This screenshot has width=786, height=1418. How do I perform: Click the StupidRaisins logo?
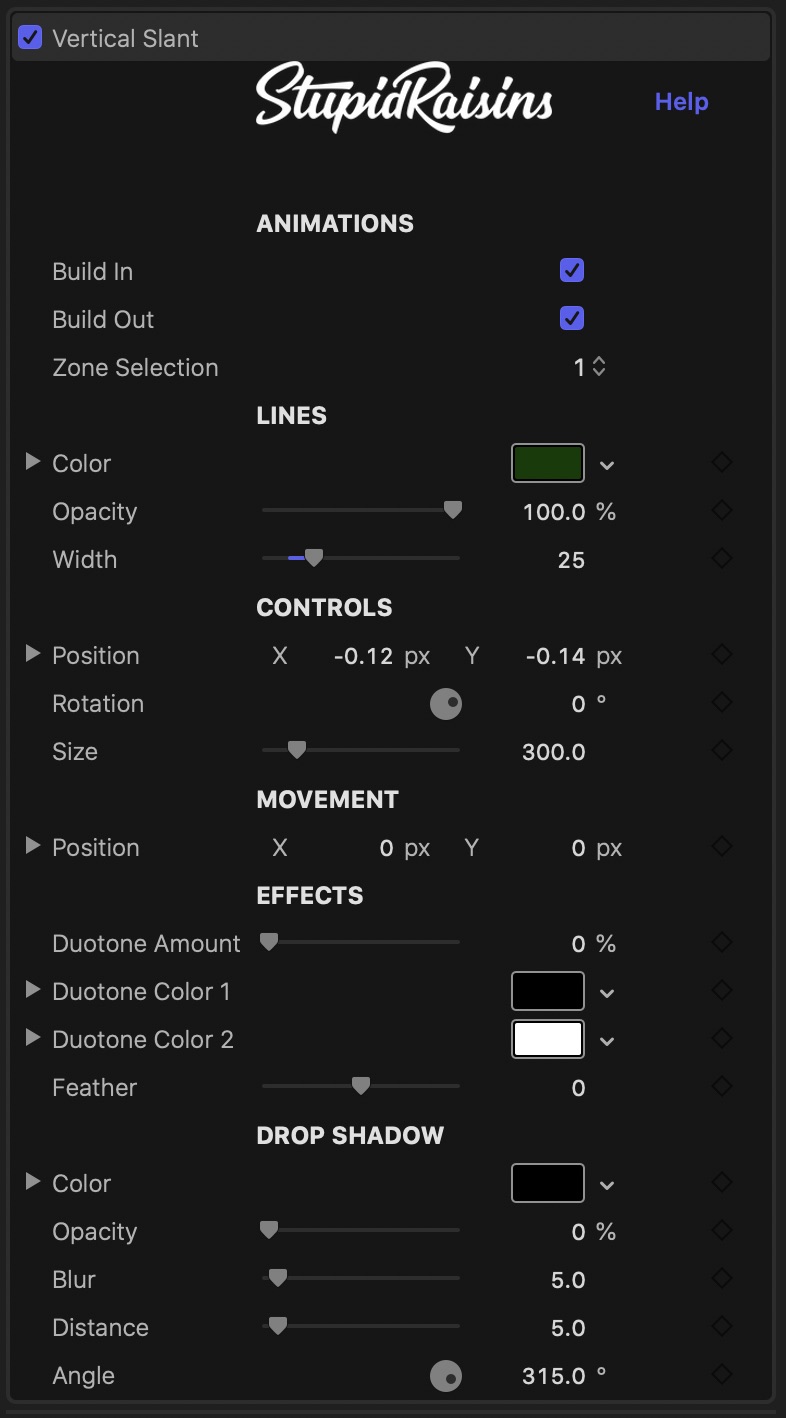point(404,97)
